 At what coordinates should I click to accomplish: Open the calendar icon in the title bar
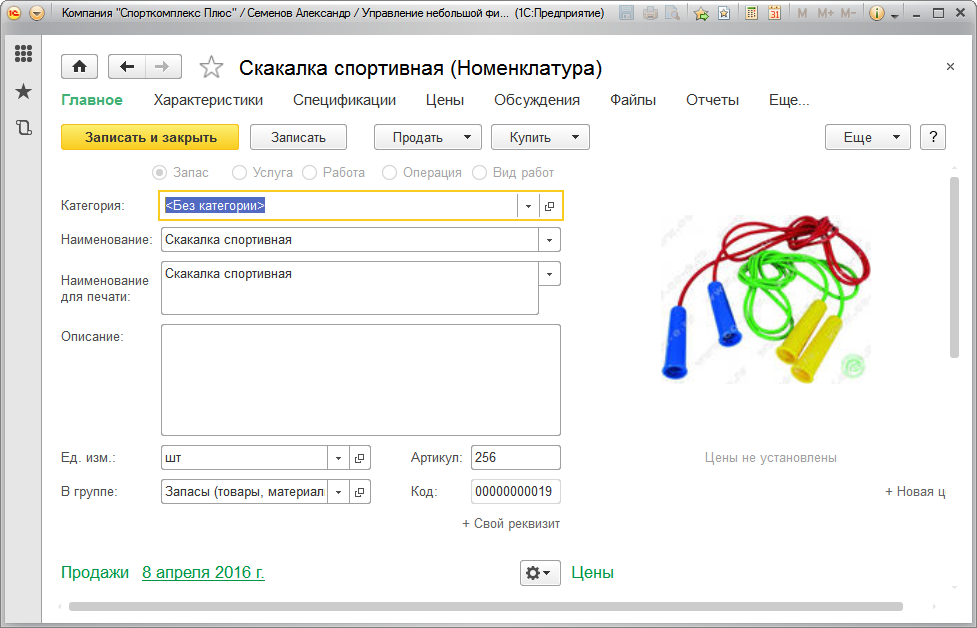click(x=774, y=14)
